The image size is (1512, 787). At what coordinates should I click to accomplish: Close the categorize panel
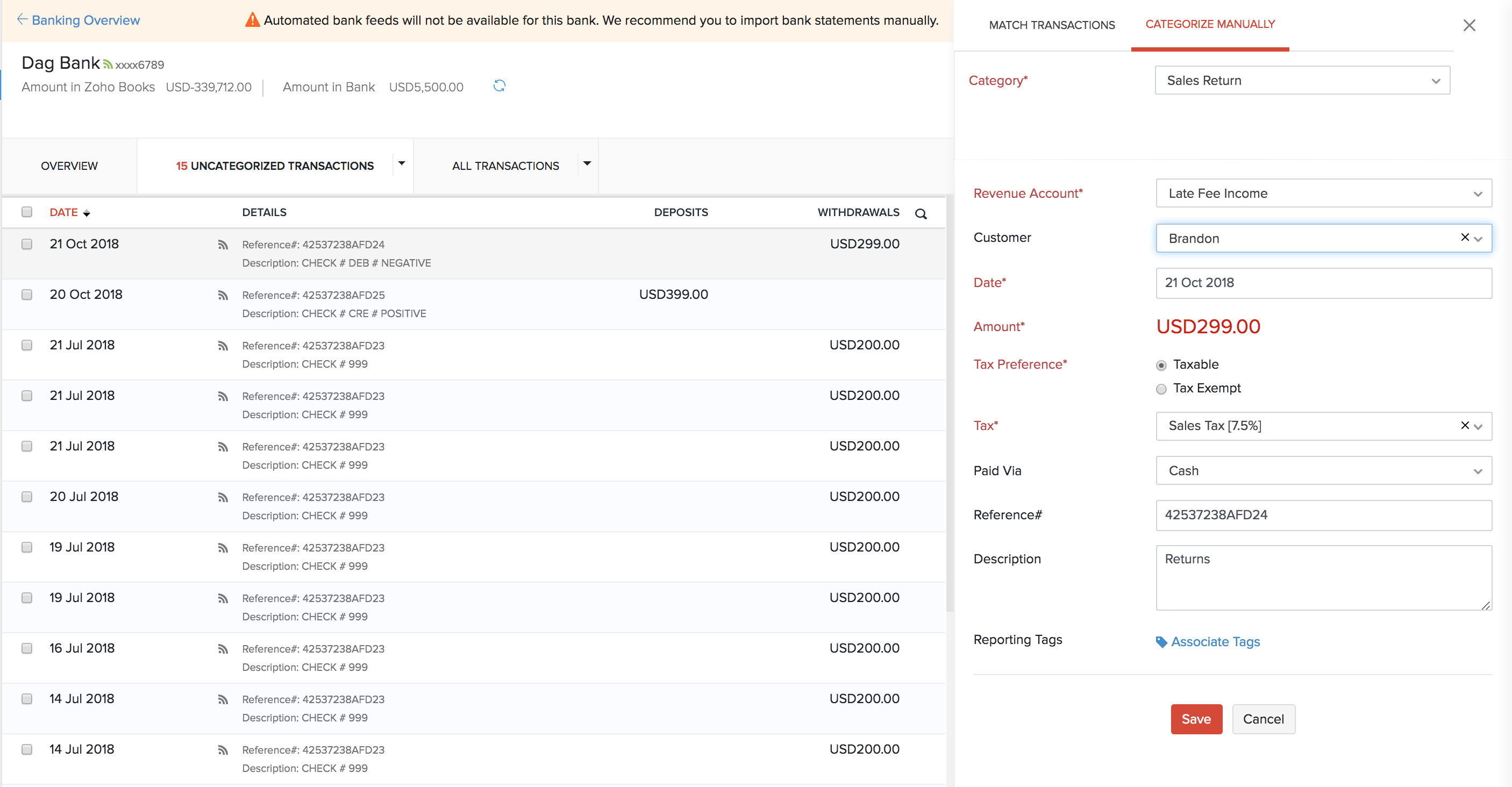(1468, 25)
